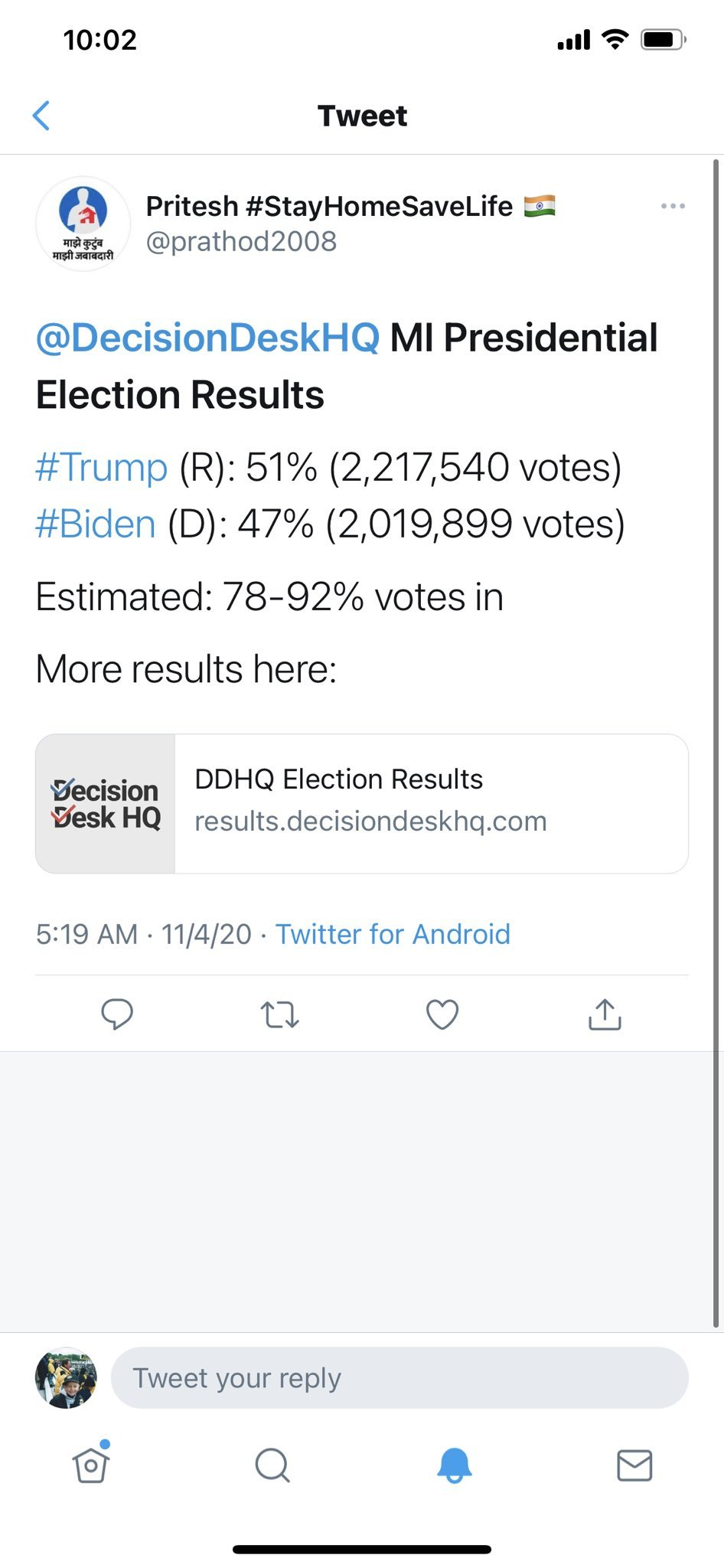Open the Search tab magnifier icon

pyautogui.click(x=272, y=1465)
